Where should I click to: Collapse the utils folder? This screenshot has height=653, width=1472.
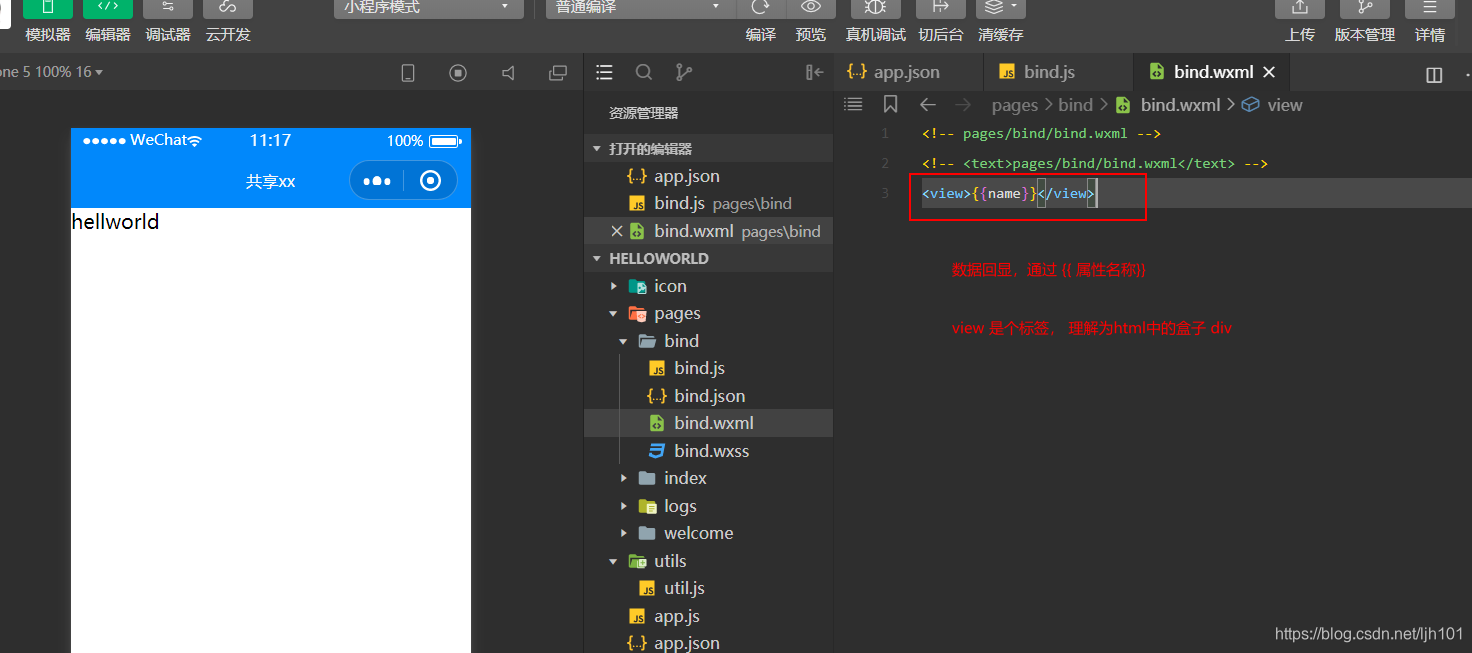pos(708,561)
